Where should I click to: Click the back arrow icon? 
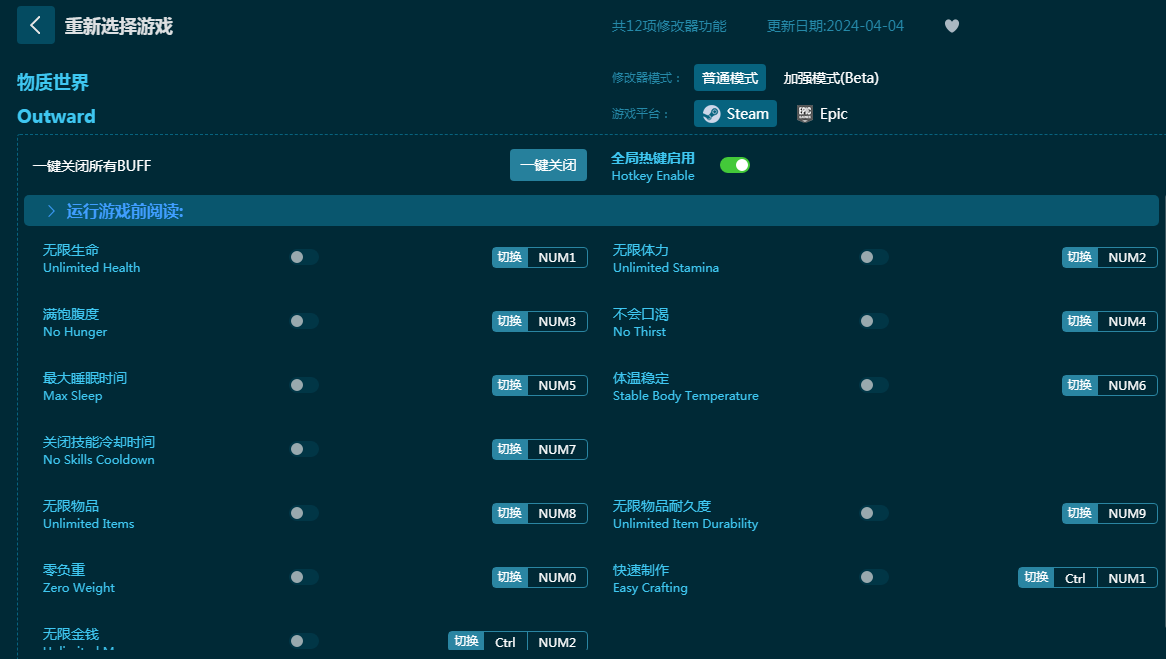[36, 25]
